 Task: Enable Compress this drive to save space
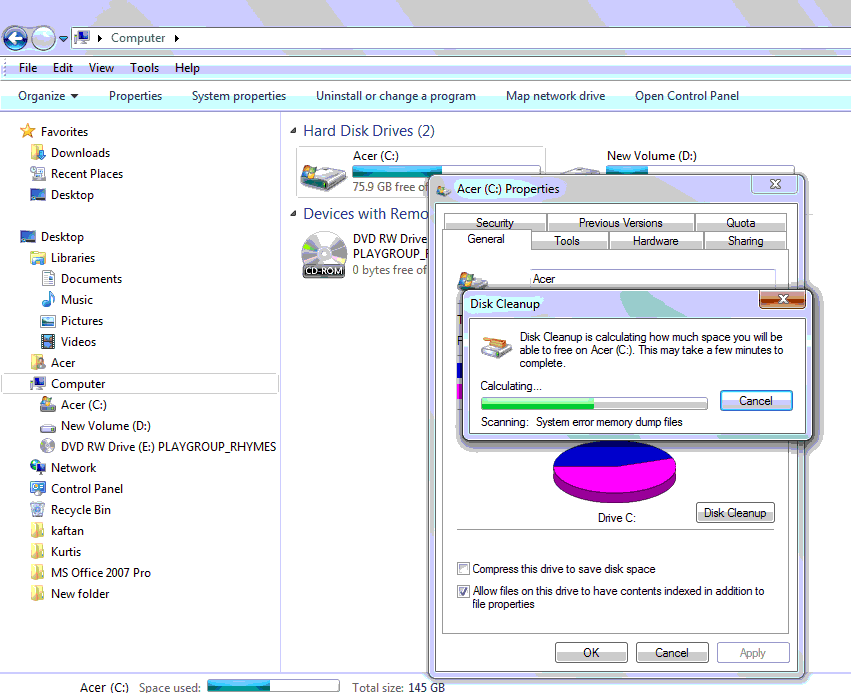point(463,569)
